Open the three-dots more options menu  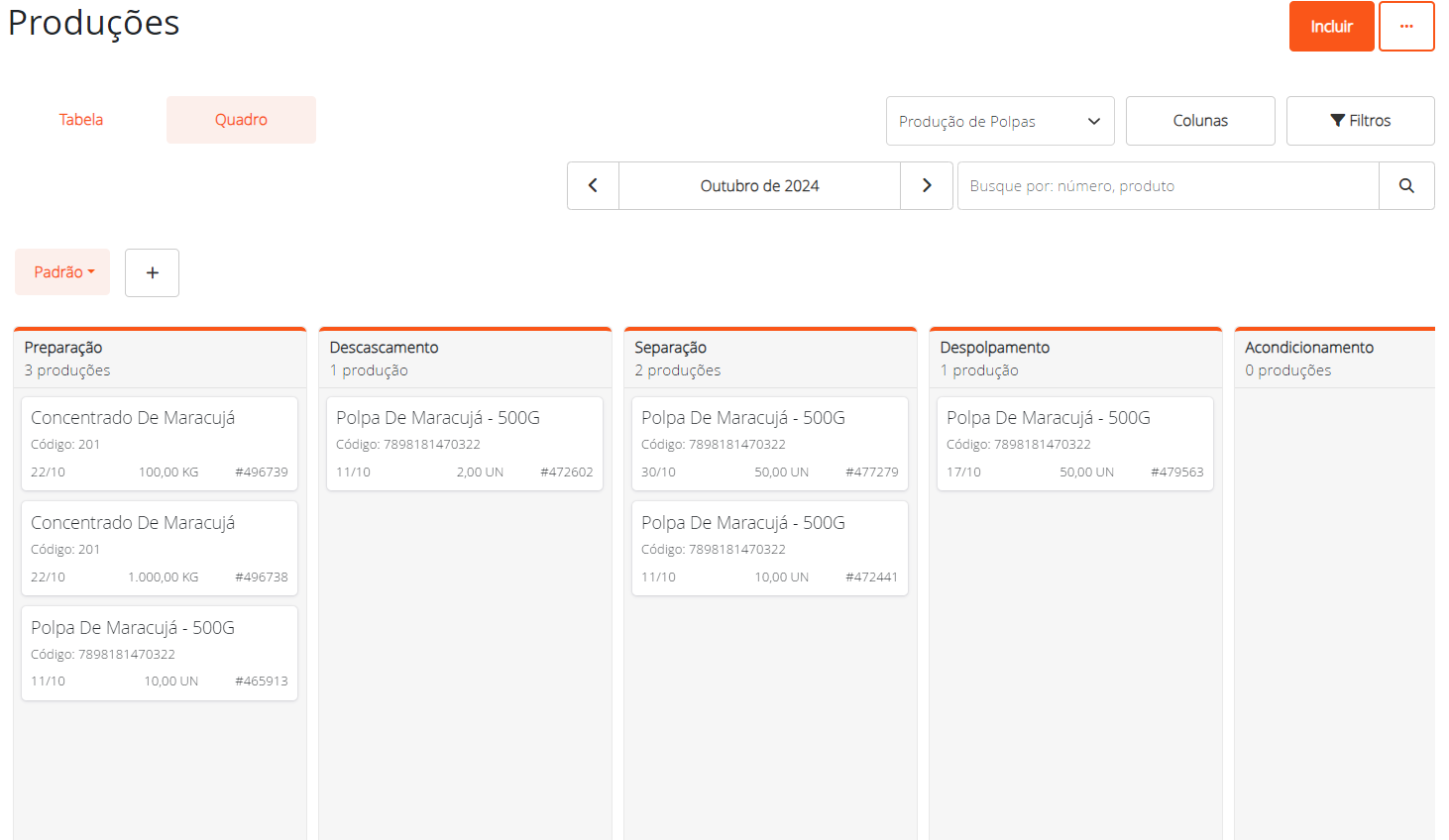click(x=1406, y=26)
